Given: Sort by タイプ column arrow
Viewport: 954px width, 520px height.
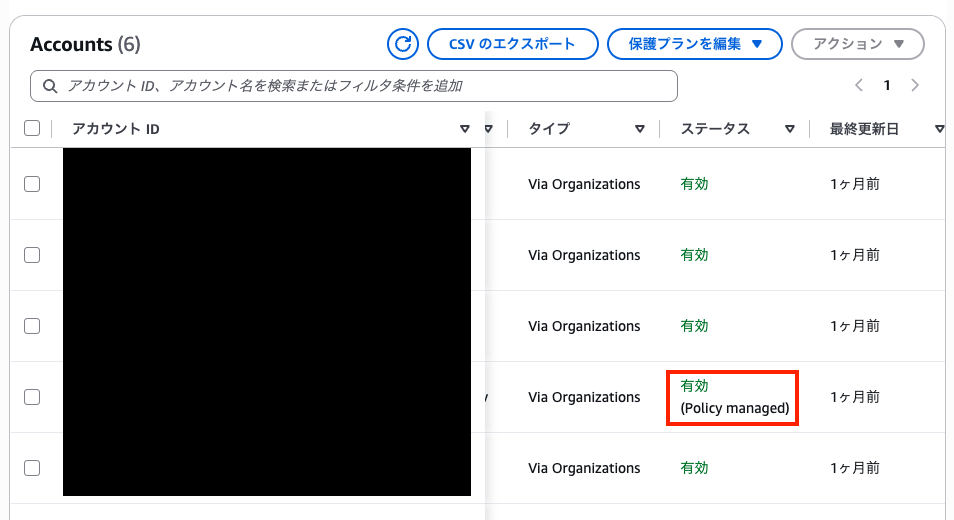Looking at the screenshot, I should coord(640,129).
